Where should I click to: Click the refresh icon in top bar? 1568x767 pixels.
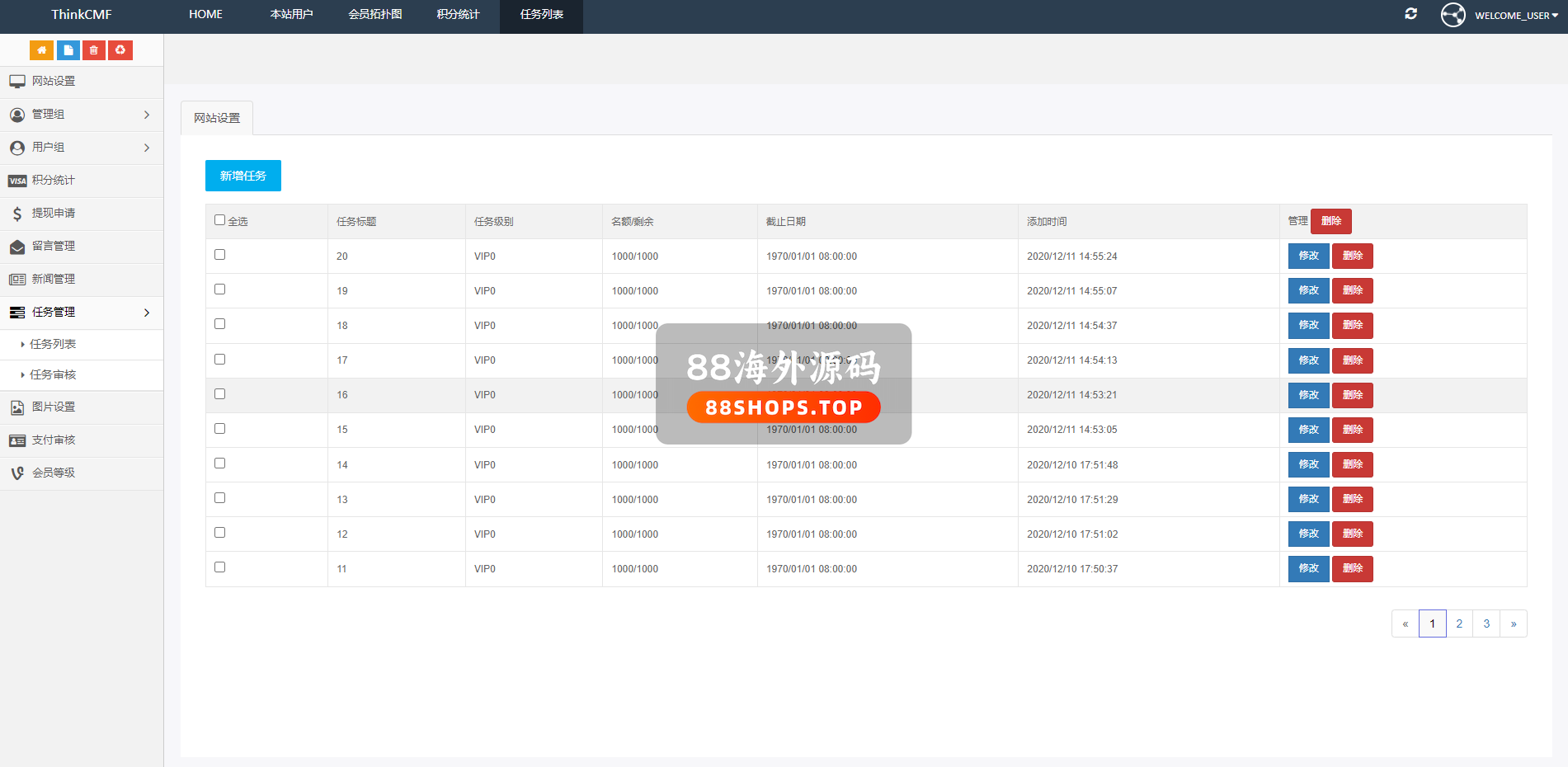click(1410, 14)
